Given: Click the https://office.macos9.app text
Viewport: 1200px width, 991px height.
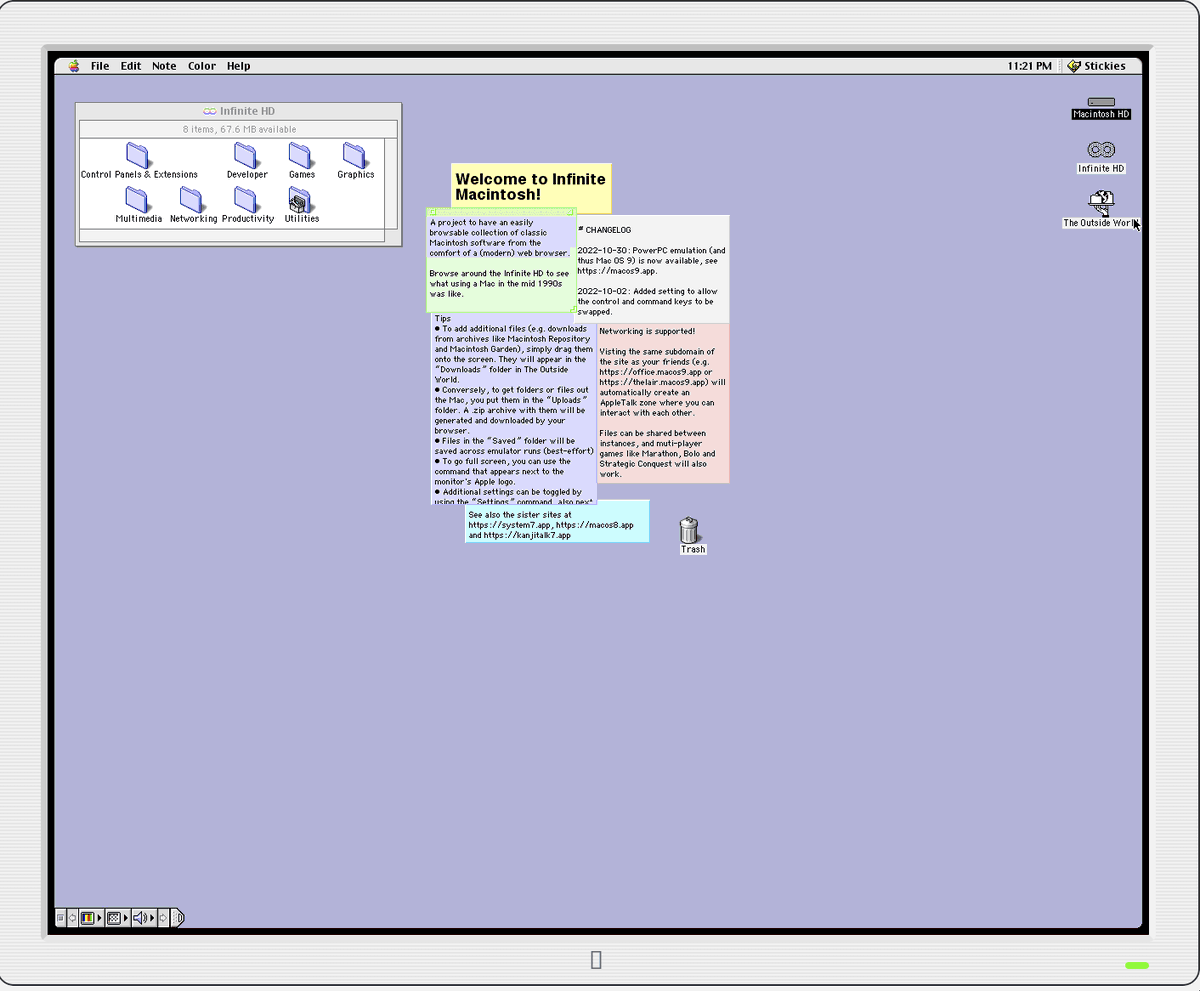Looking at the screenshot, I should (x=650, y=372).
